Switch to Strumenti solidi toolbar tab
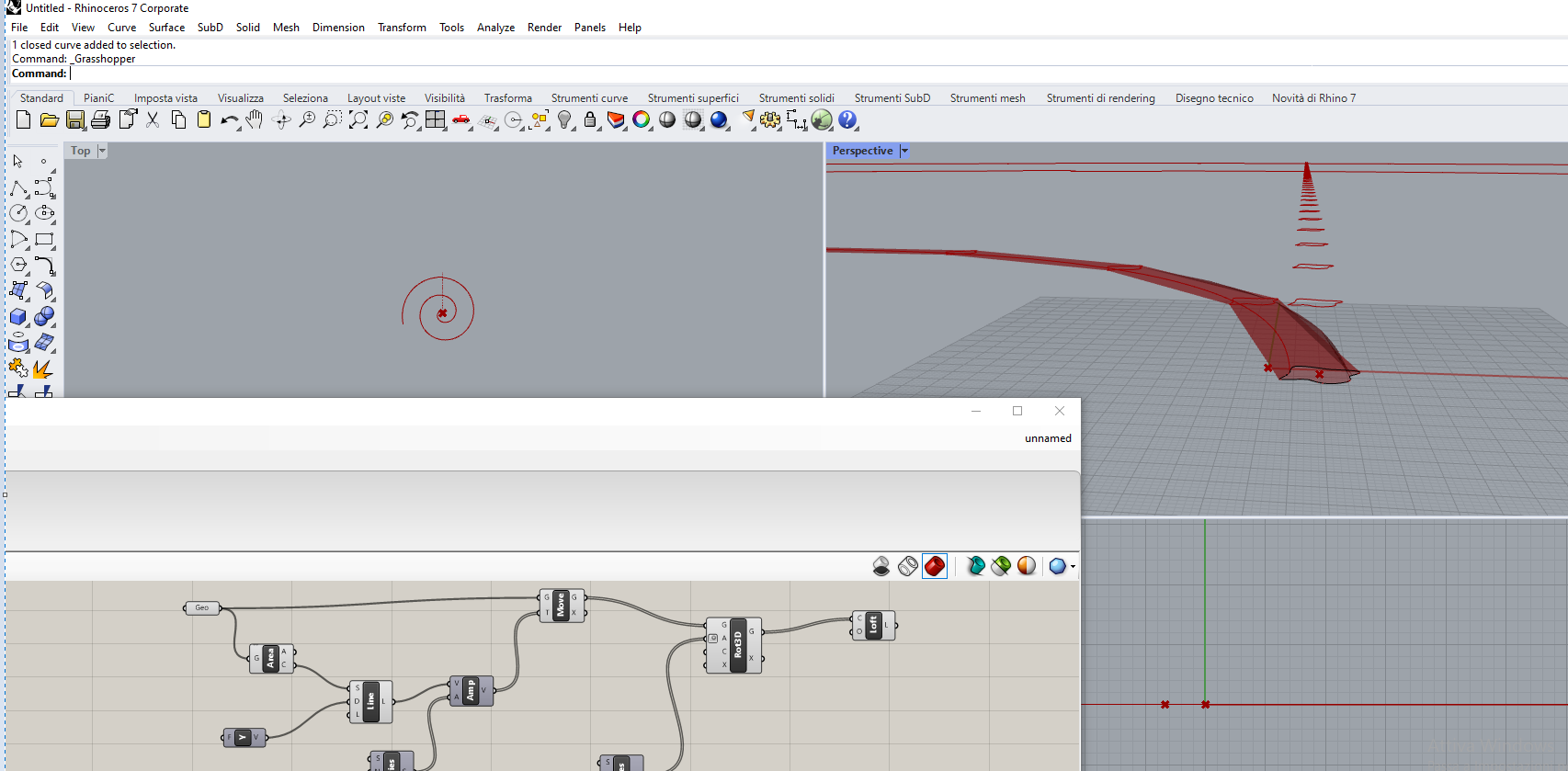Screen dimensions: 1568x771 pos(797,98)
